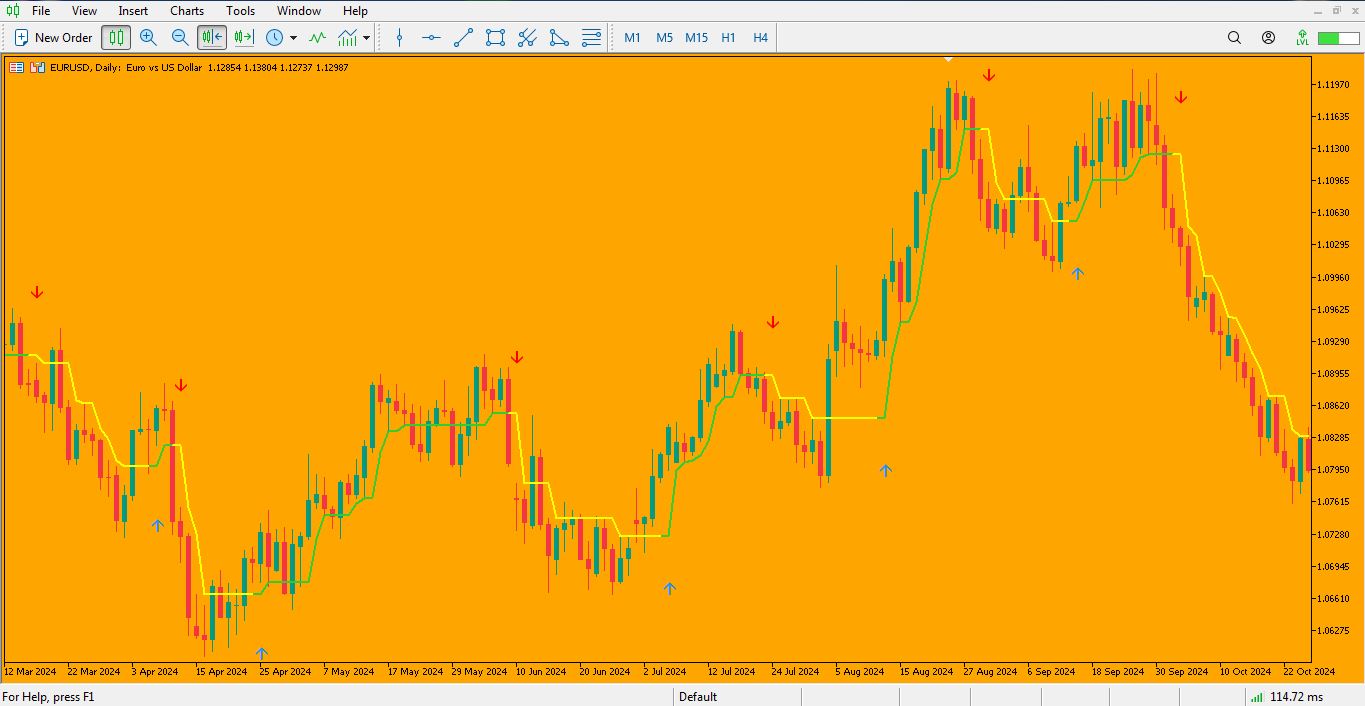Viewport: 1365px width, 706px height.
Task: Expand the indicators dropdown arrow
Action: pos(366,38)
